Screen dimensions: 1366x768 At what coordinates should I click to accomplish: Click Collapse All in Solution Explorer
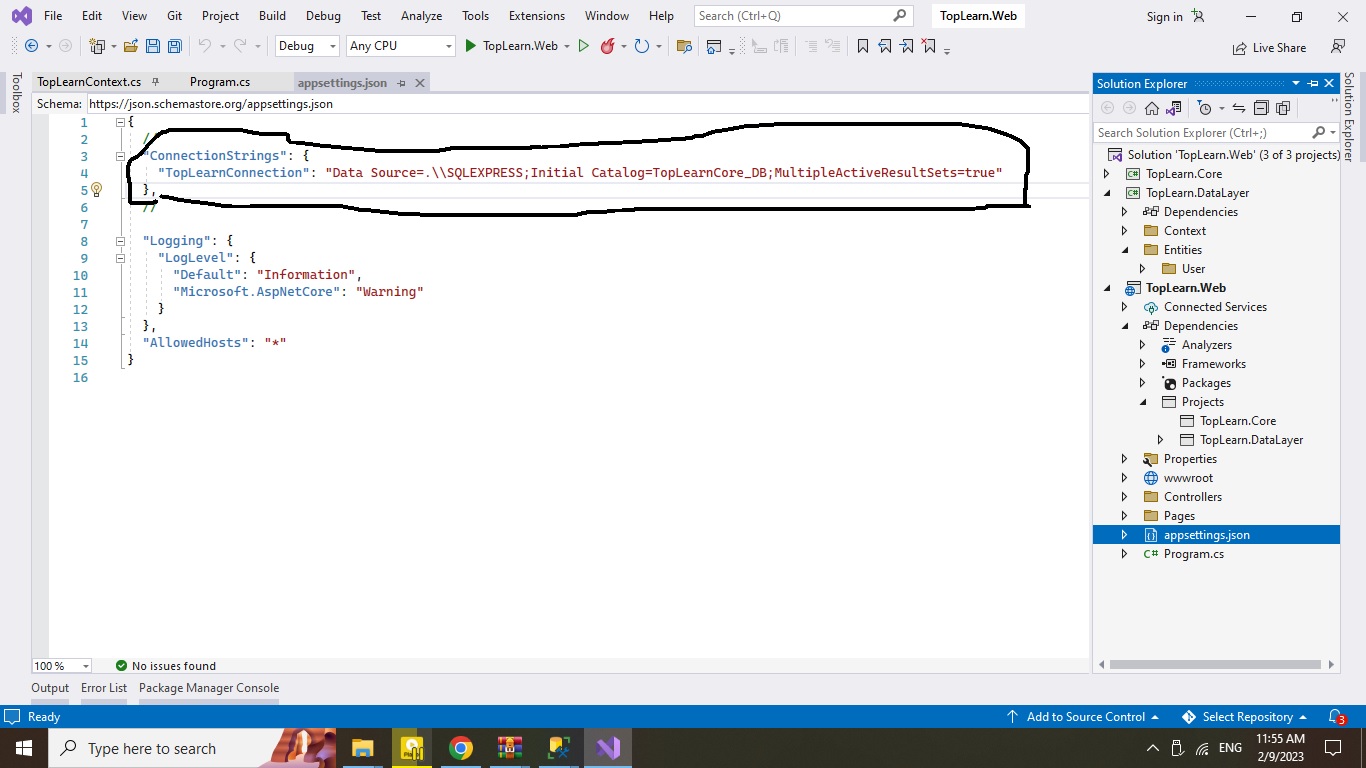(1261, 108)
